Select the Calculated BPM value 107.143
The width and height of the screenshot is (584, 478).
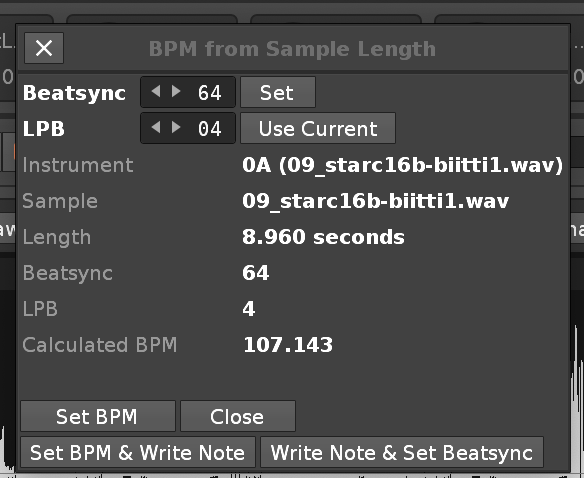[288, 345]
